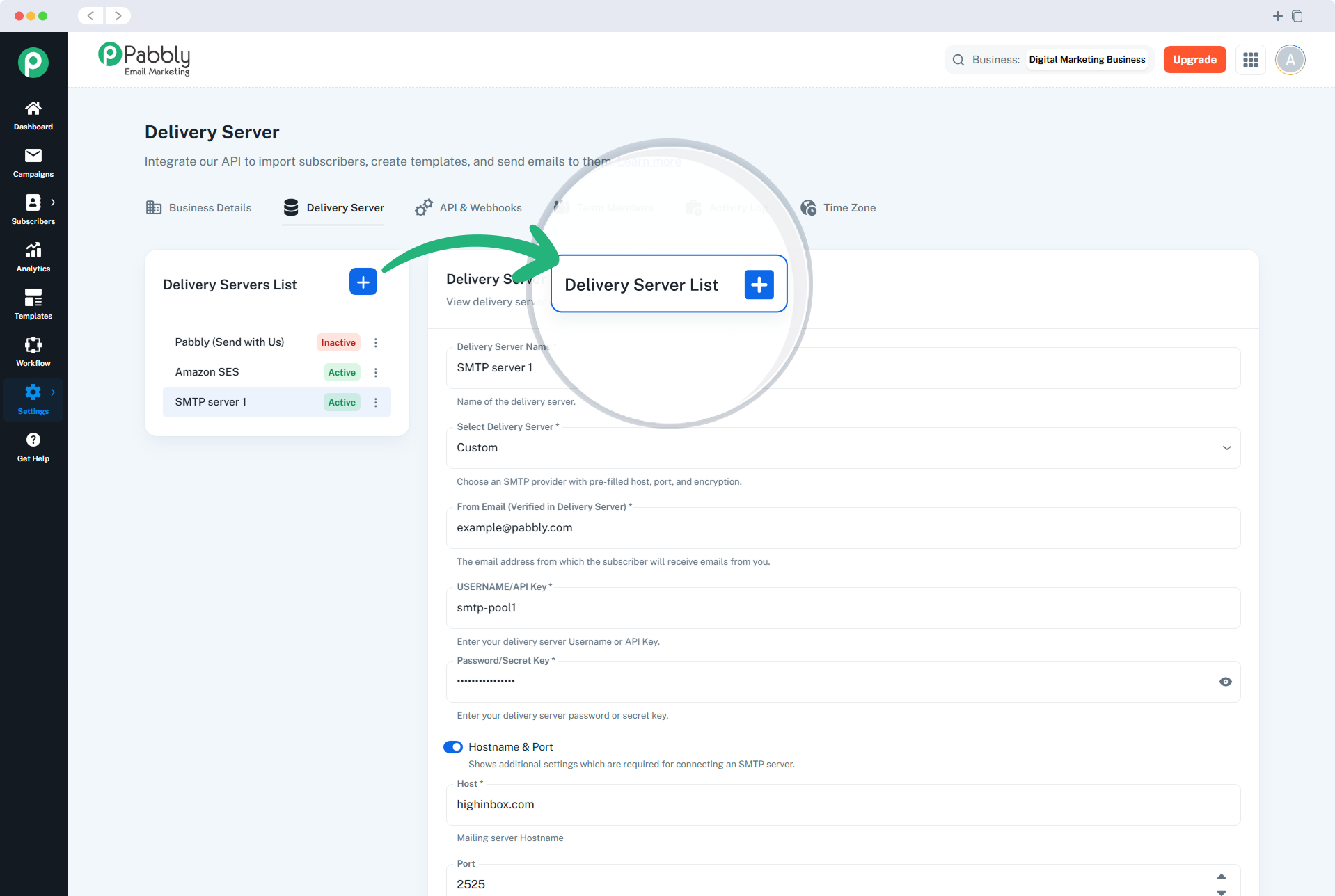Switch to the Time Zone tab

click(x=838, y=208)
